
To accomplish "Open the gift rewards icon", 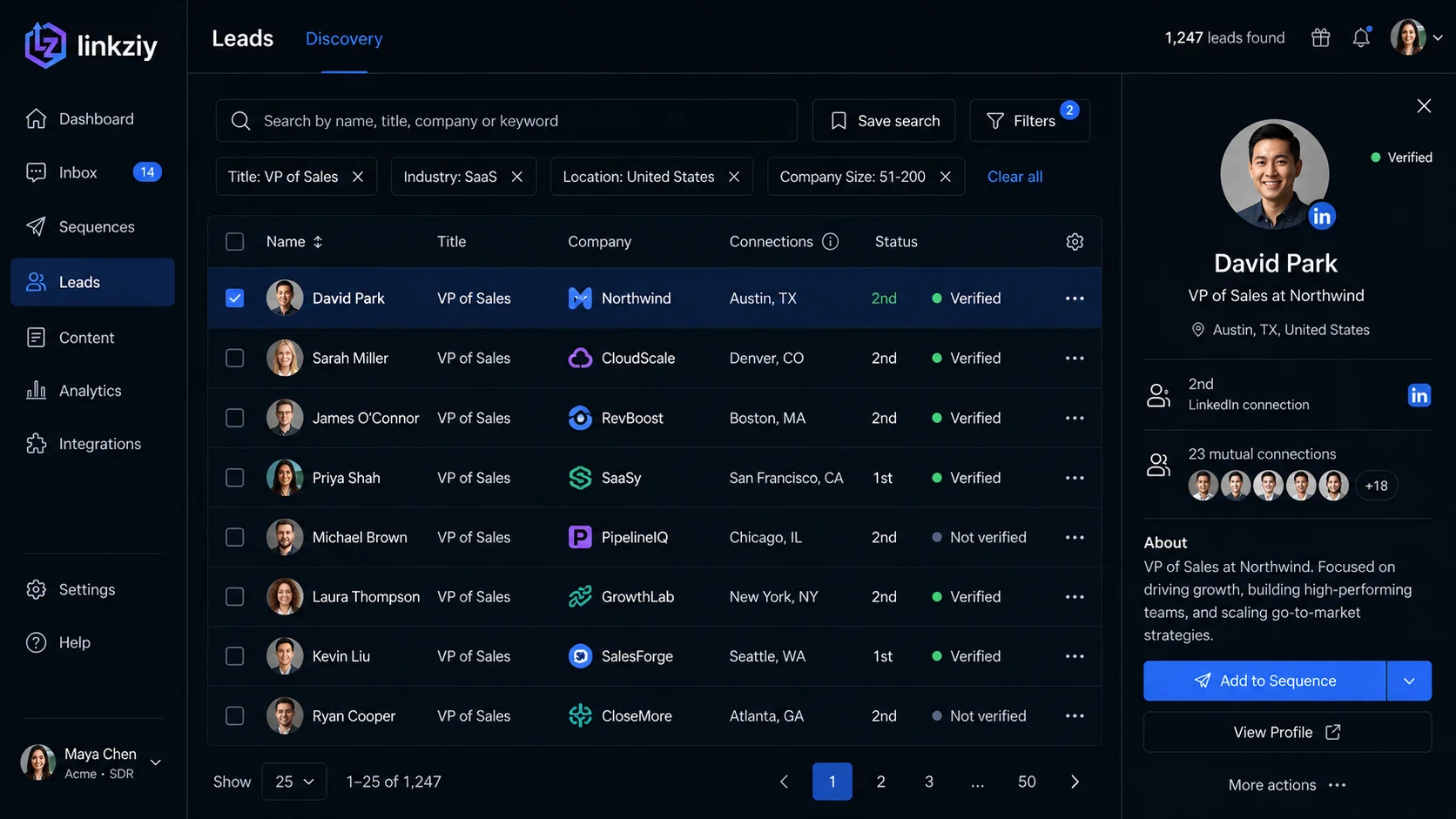I will point(1320,37).
